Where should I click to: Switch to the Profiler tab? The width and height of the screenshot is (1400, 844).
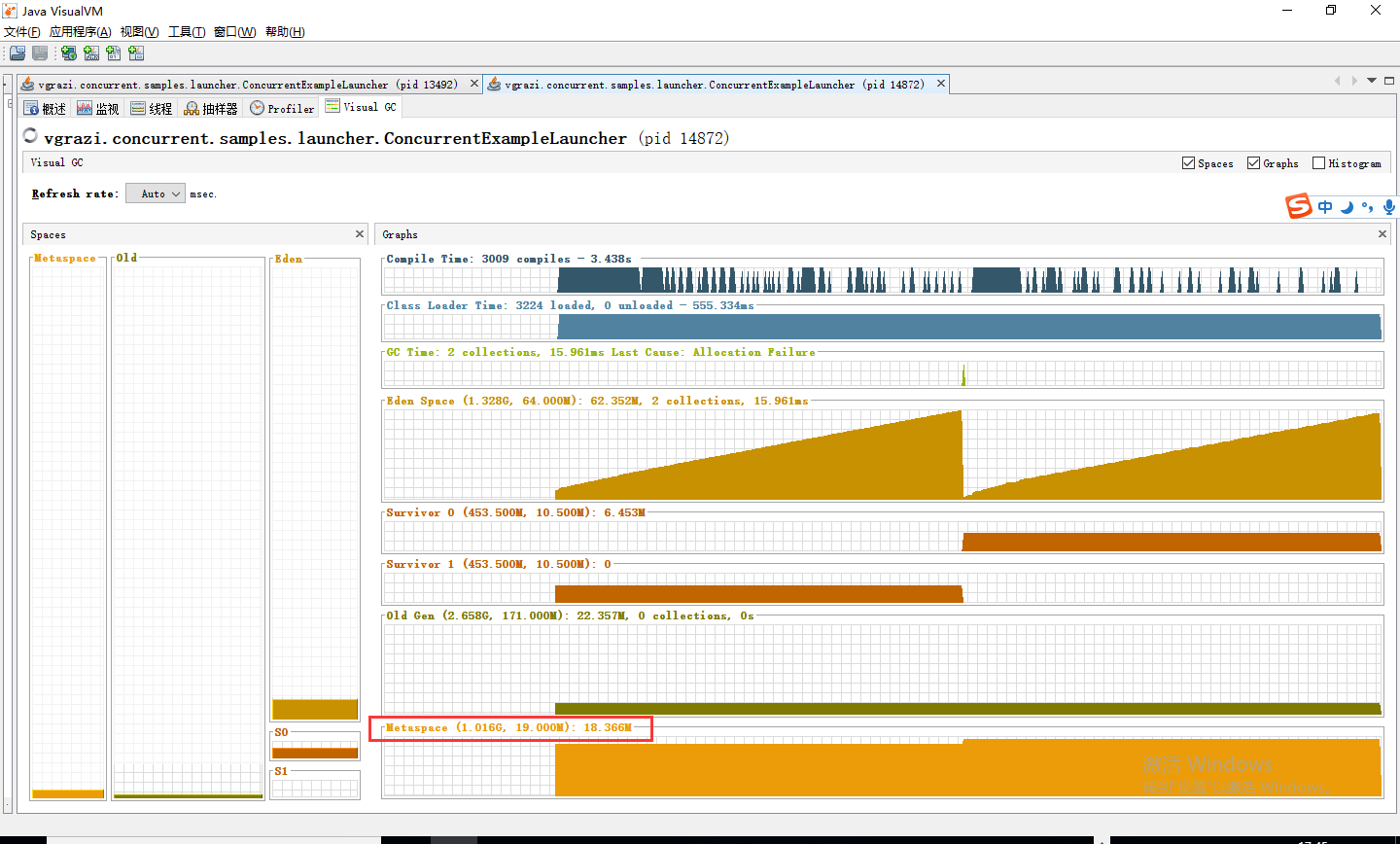(x=282, y=108)
